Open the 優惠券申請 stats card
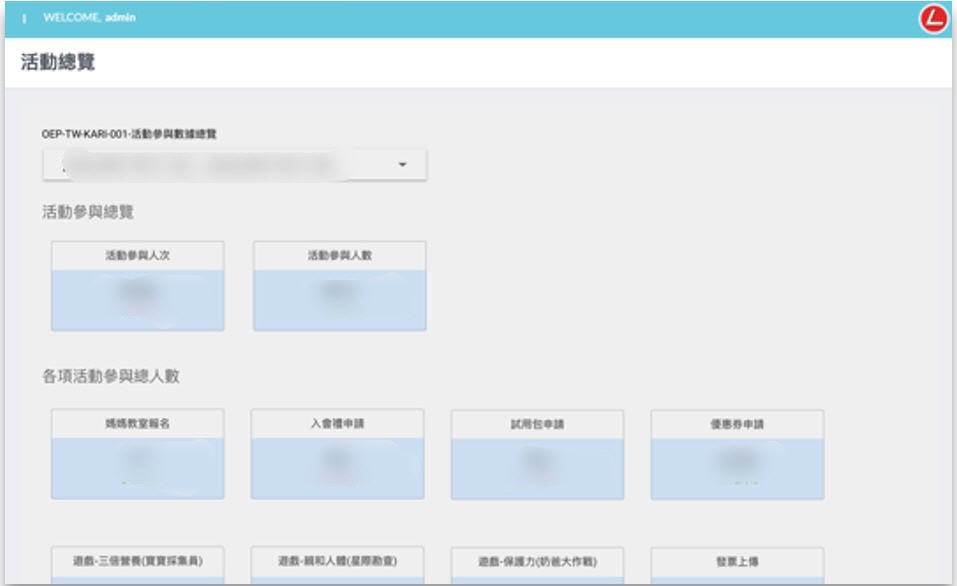The width and height of the screenshot is (957, 586). (x=737, y=455)
